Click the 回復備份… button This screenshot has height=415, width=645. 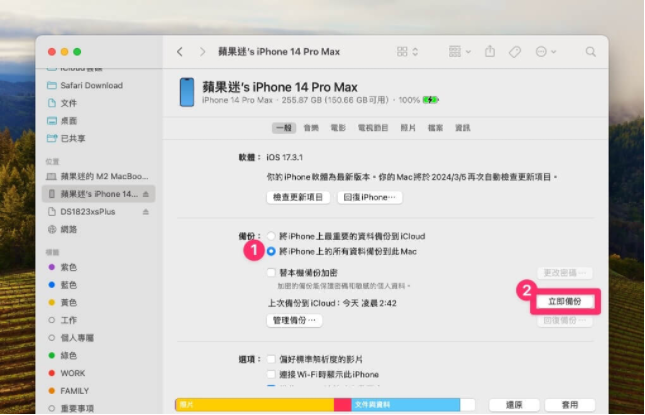565,320
